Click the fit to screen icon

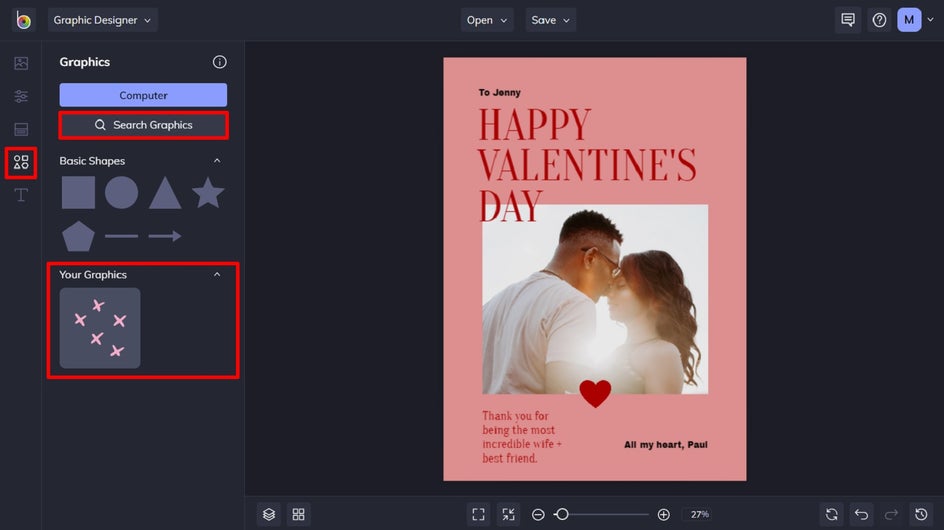click(479, 514)
